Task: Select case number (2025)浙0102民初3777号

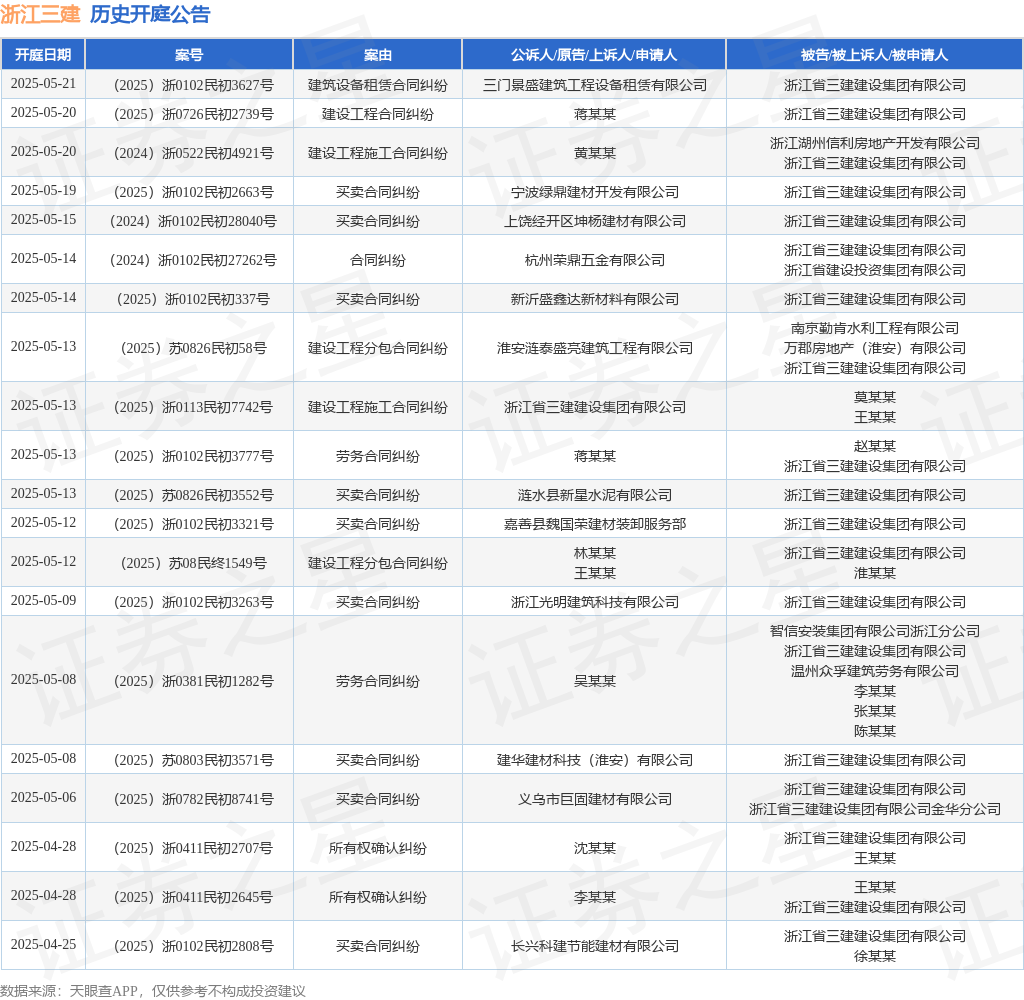Action: point(193,457)
